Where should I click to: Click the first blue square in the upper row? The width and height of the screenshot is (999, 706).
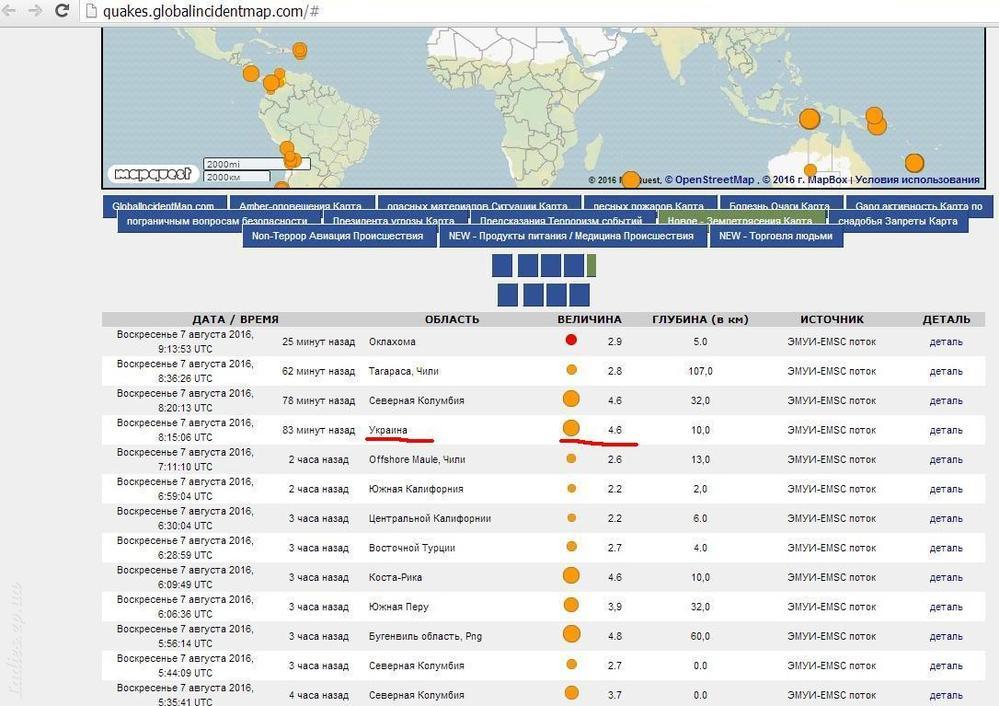click(502, 265)
